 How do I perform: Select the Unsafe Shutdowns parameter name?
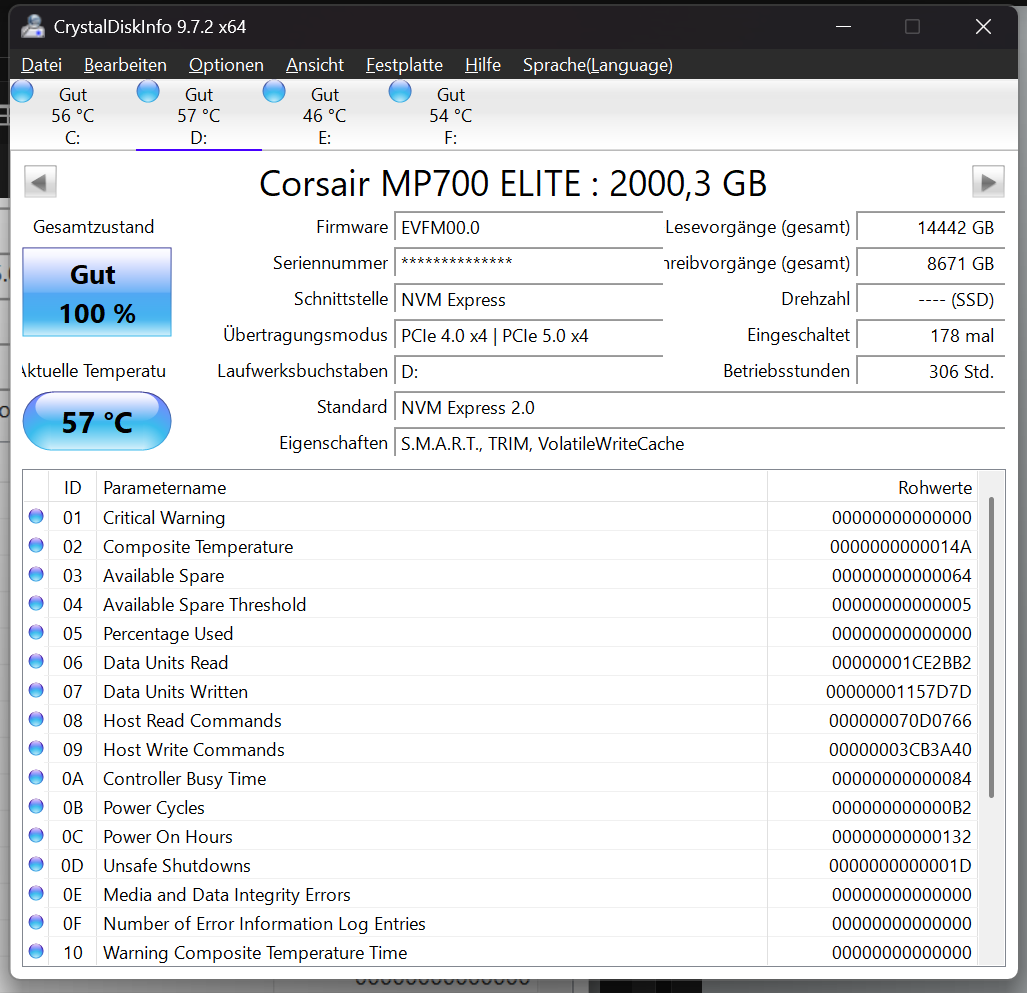[177, 865]
